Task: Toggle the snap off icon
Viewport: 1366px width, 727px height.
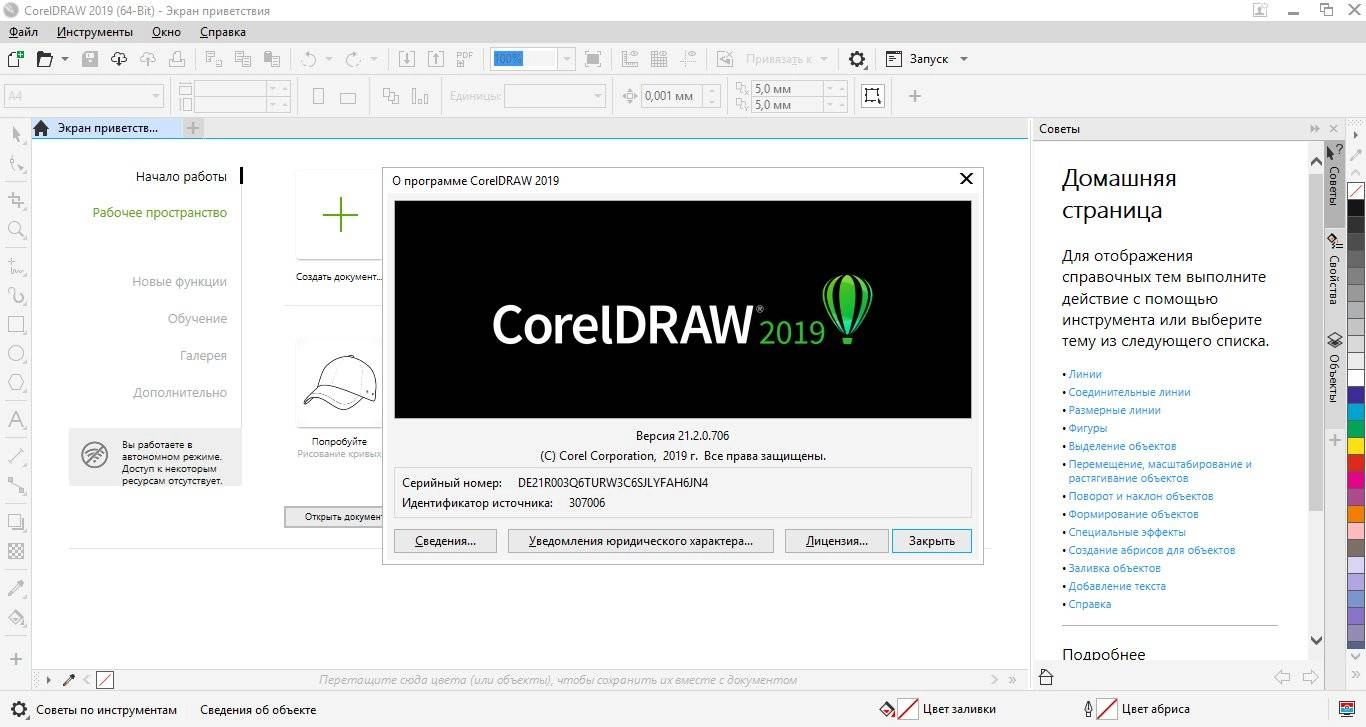Action: 727,59
